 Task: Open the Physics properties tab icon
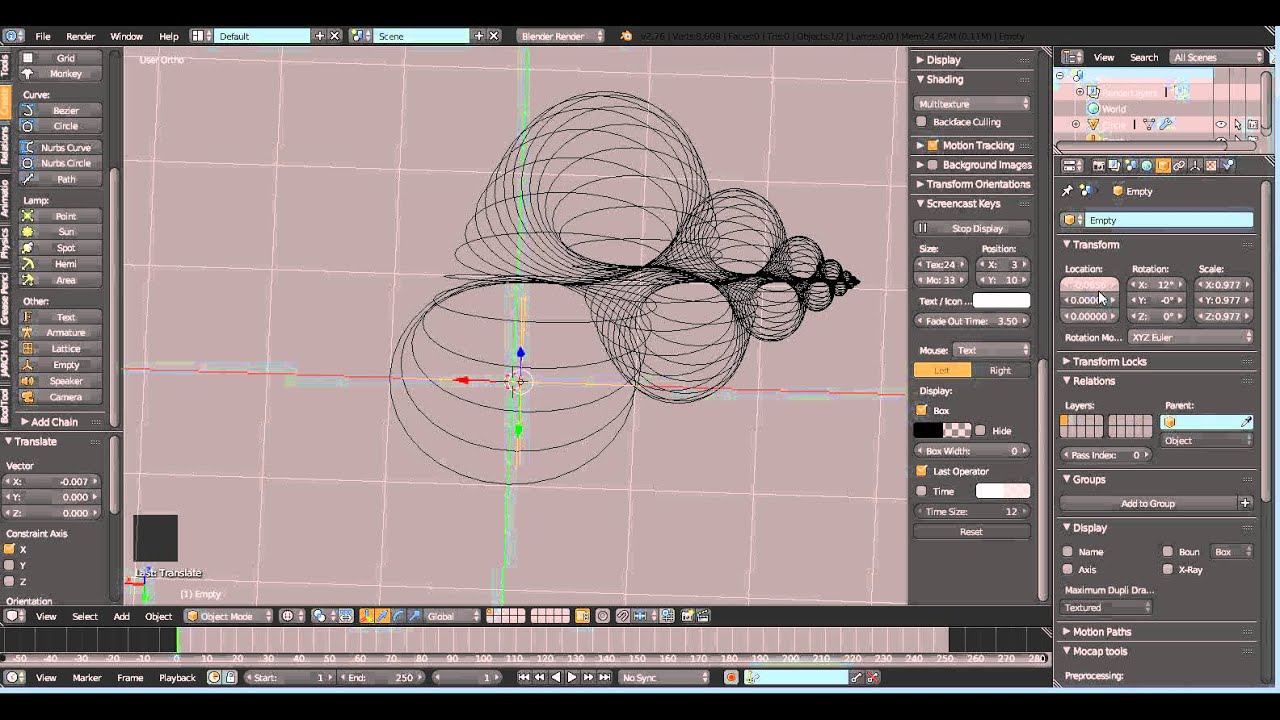point(1228,166)
